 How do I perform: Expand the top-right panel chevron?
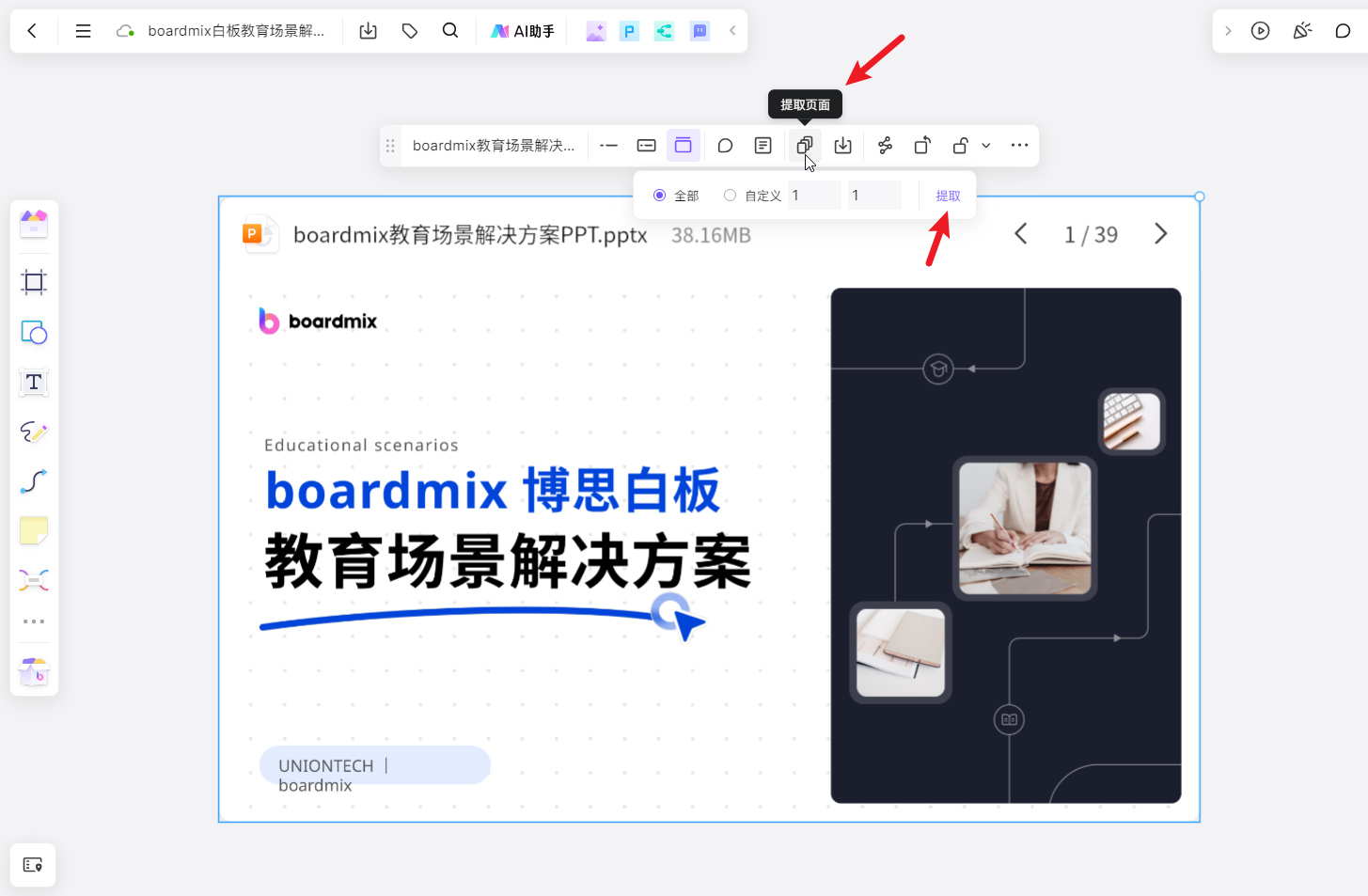pyautogui.click(x=1228, y=31)
